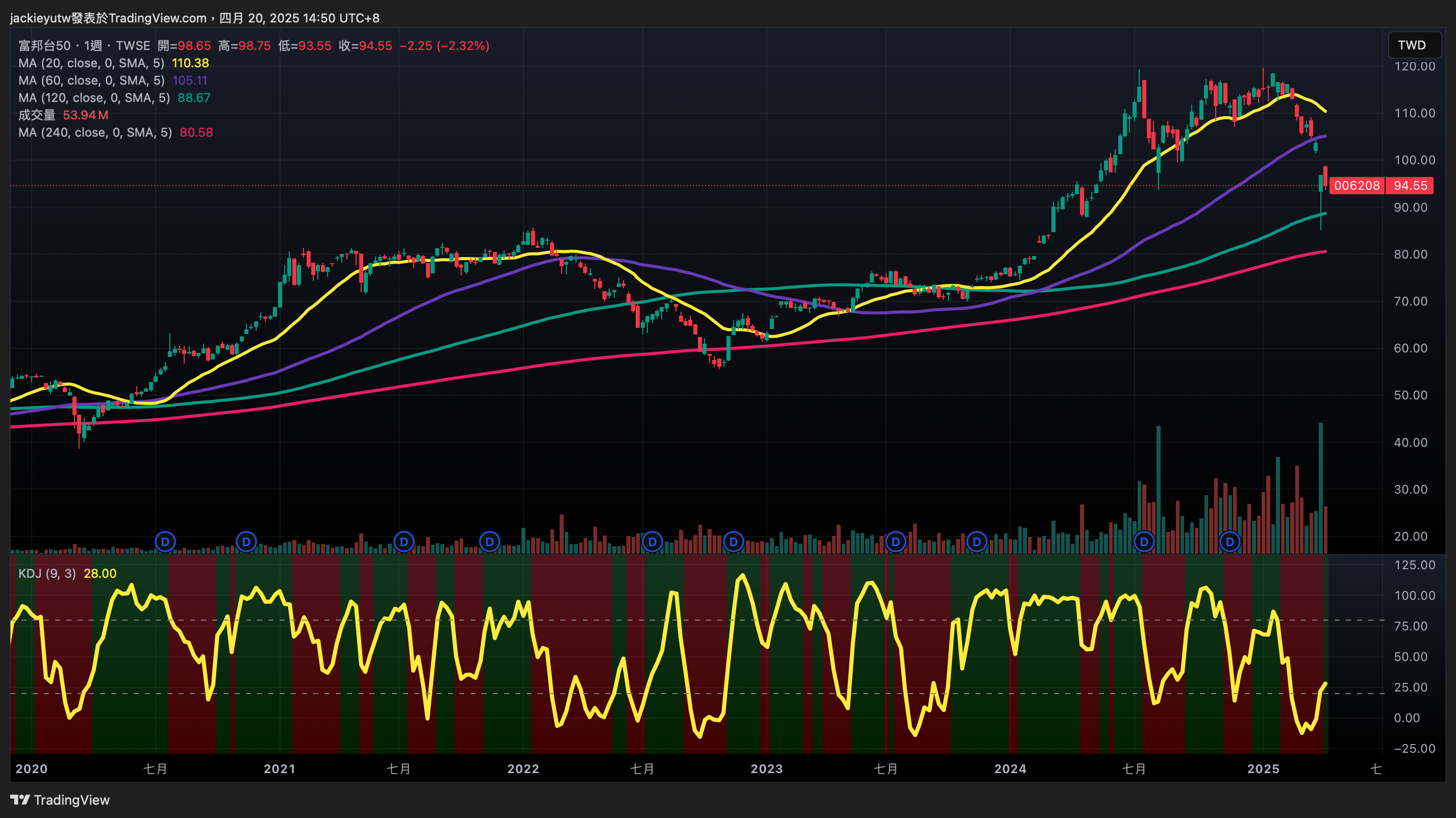
Task: Click the dividend D marker just before 2023
Action: point(734,542)
